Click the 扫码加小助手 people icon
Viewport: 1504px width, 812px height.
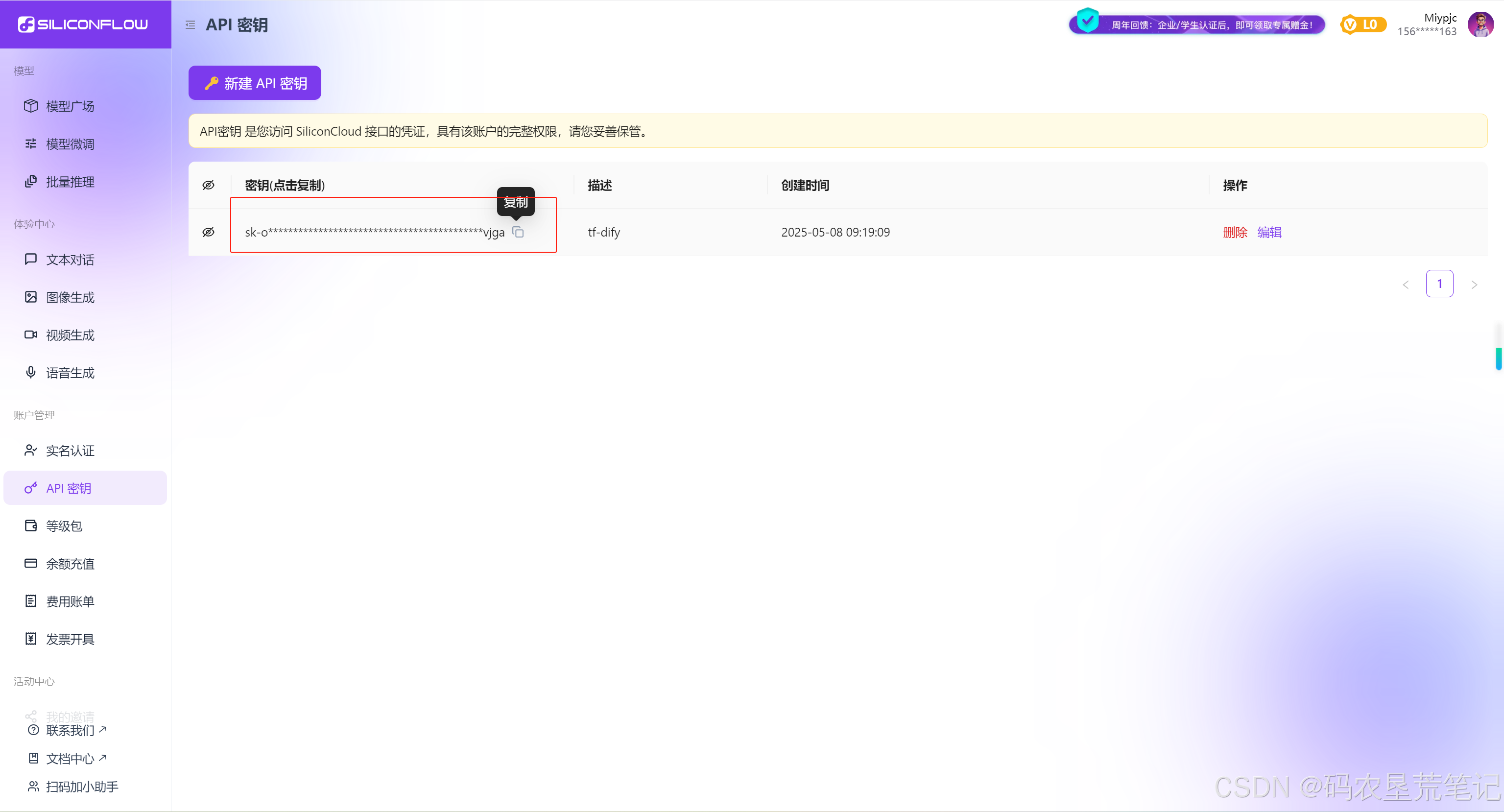click(34, 787)
